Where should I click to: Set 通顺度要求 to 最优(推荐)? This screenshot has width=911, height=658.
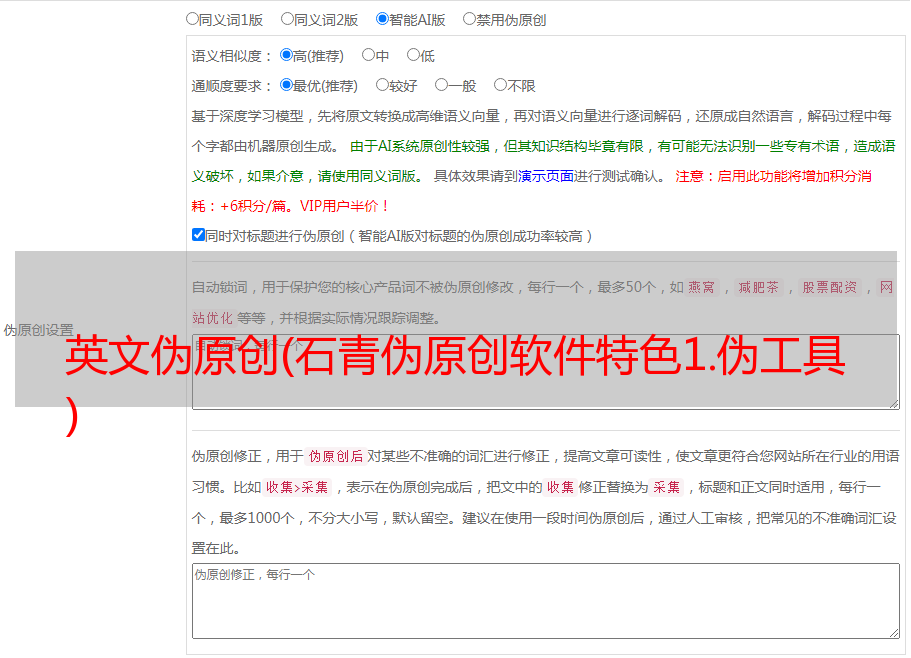tap(286, 85)
